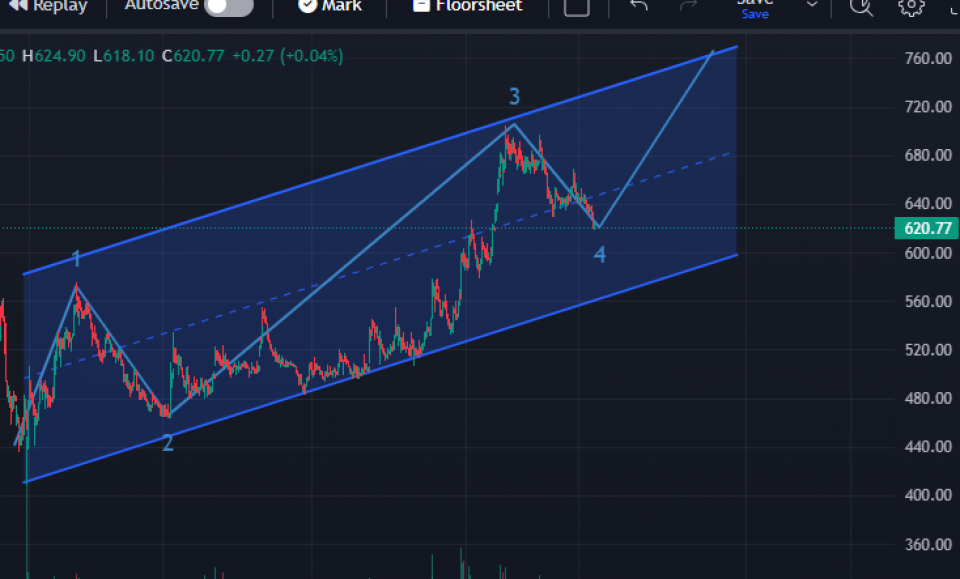Click the Replay rewind icon

point(17,6)
